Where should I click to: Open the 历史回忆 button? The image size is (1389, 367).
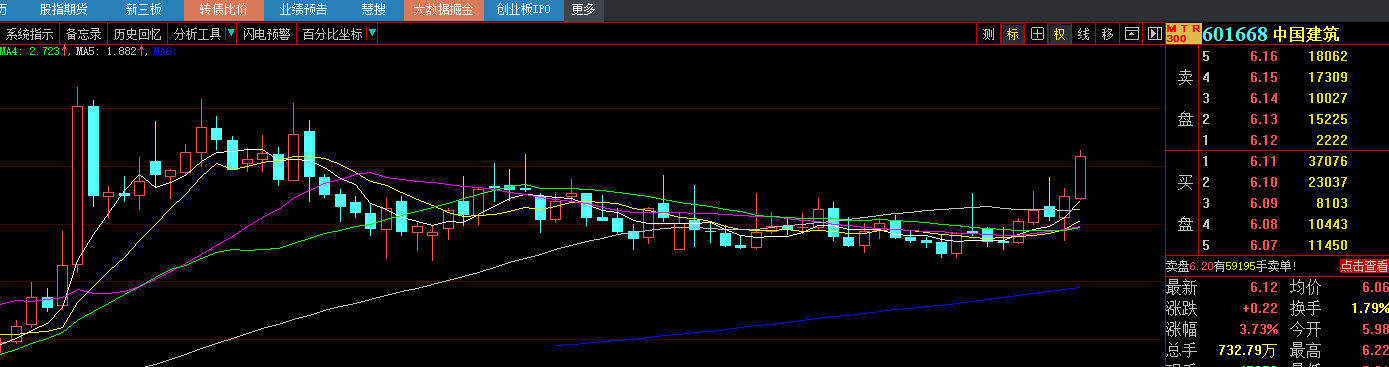coord(138,34)
